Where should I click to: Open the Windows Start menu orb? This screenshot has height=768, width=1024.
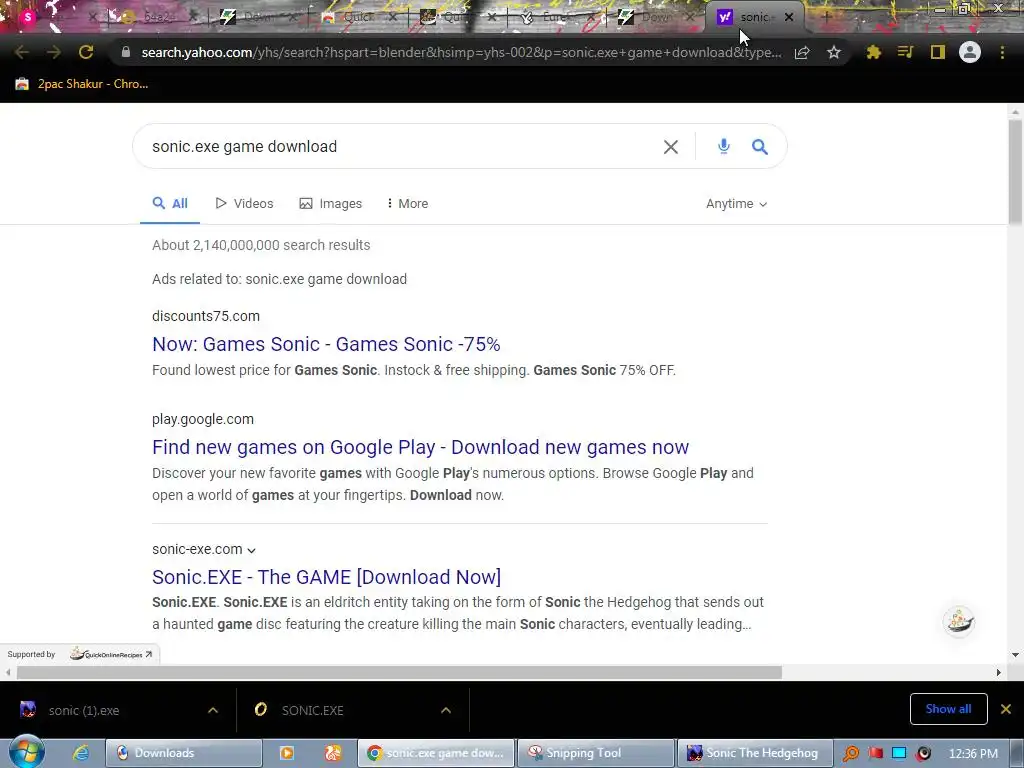click(x=25, y=752)
